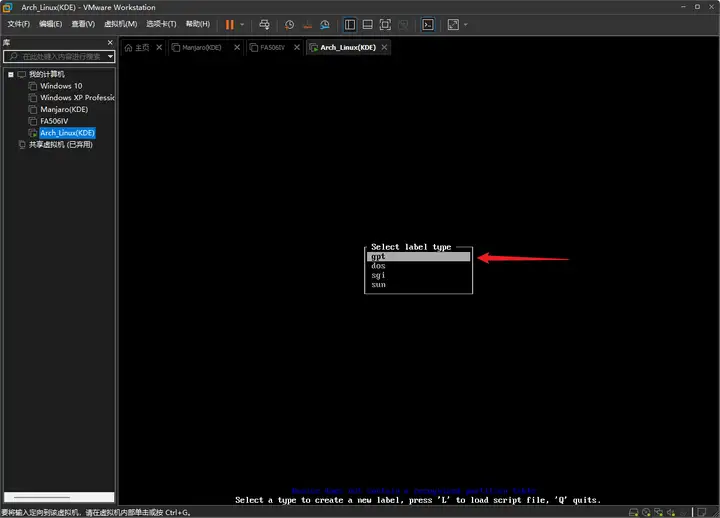This screenshot has width=720, height=518.
Task: Click Send Ctrl+Alt+Del toolbar icon
Action: tap(264, 24)
